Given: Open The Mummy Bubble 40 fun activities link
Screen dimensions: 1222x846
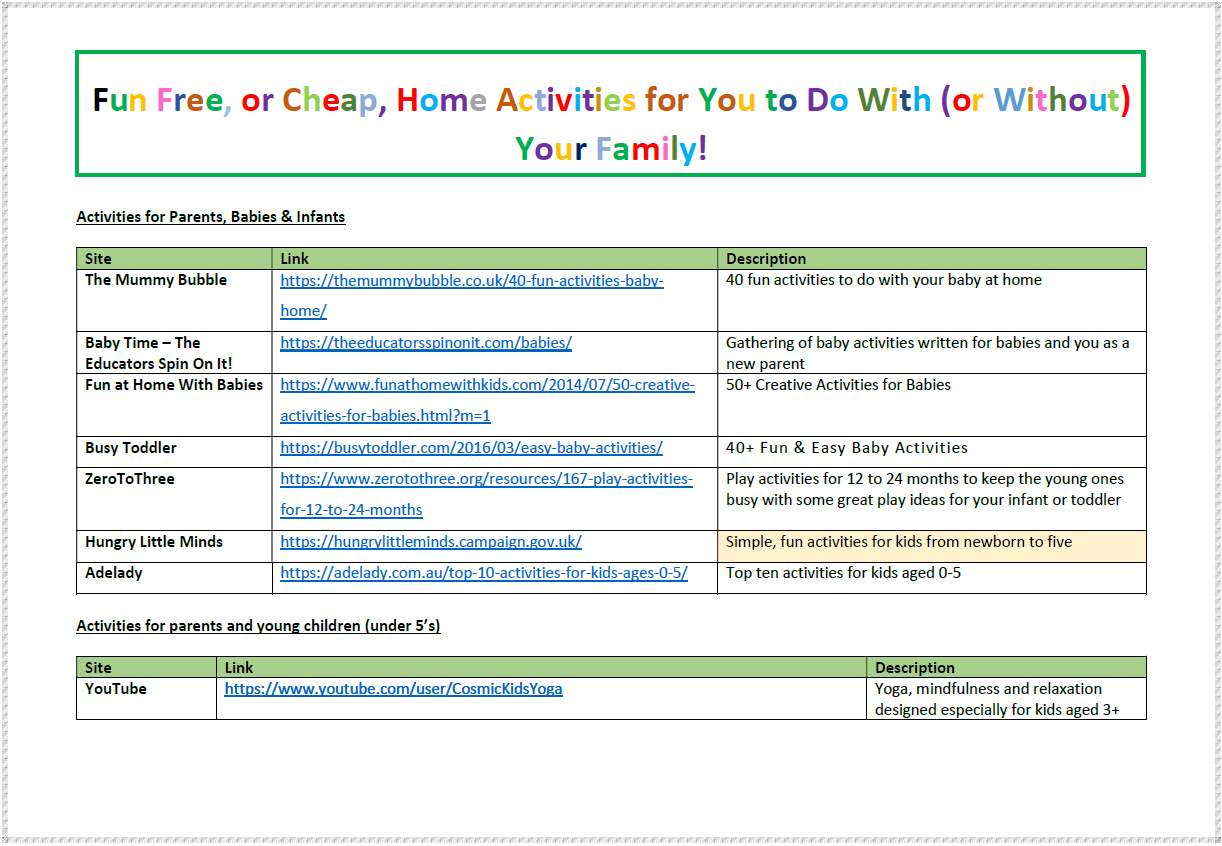Looking at the screenshot, I should 471,281.
